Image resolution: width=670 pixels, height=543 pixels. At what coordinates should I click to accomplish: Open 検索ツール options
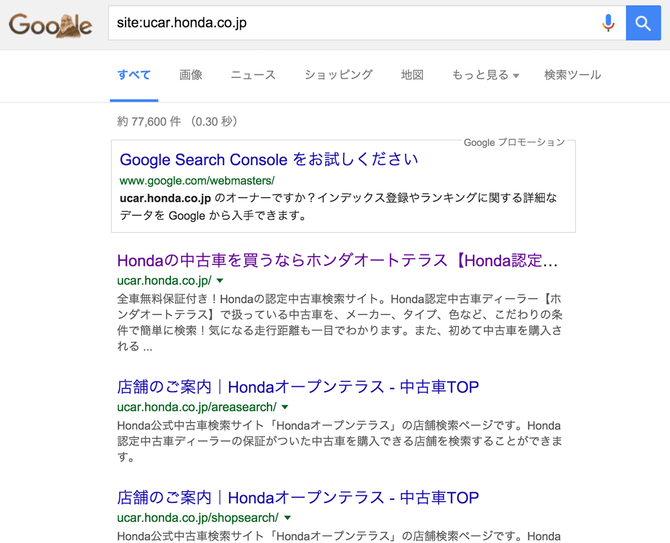[x=573, y=75]
